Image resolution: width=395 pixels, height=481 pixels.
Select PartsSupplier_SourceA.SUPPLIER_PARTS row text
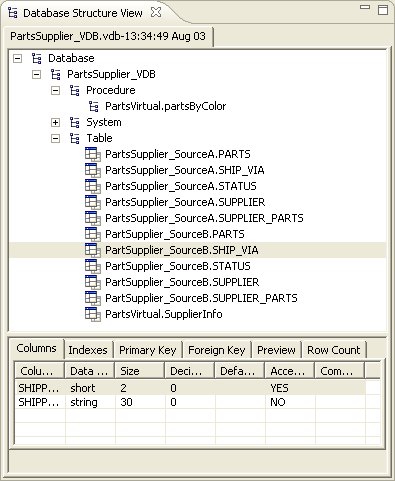[x=204, y=218]
